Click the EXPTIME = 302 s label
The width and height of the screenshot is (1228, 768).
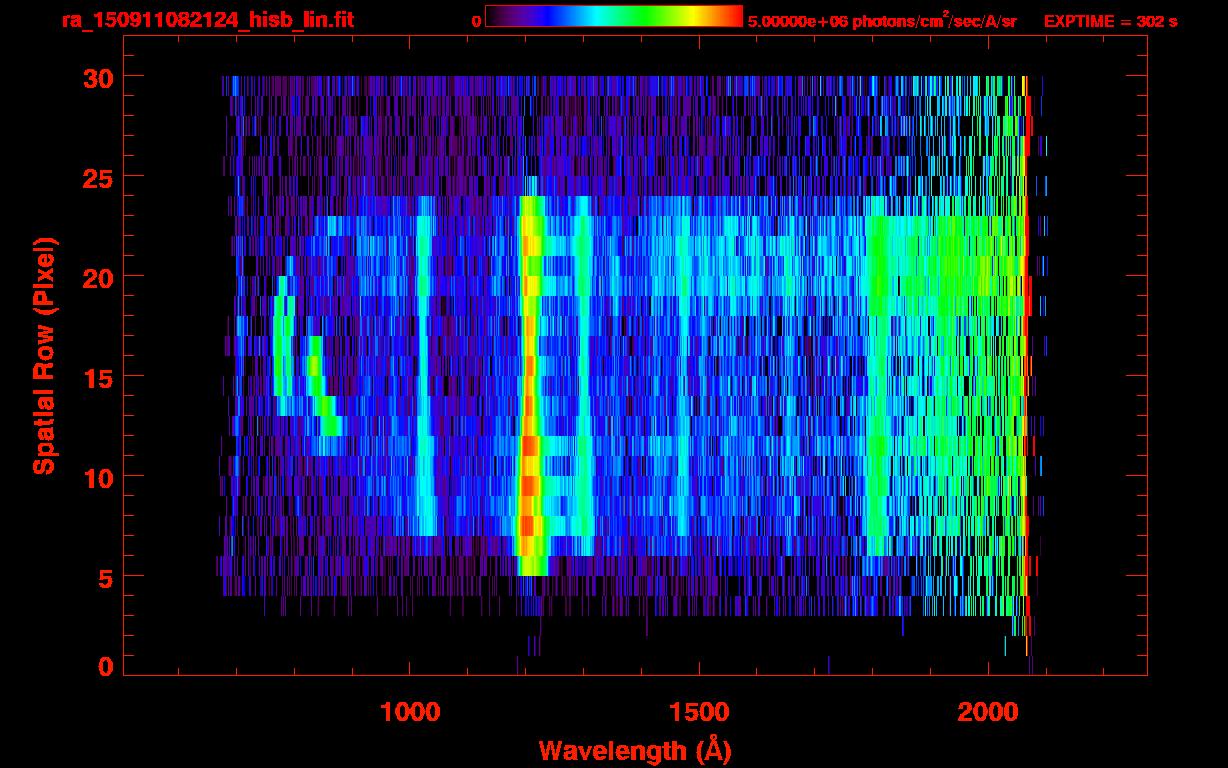(1110, 21)
